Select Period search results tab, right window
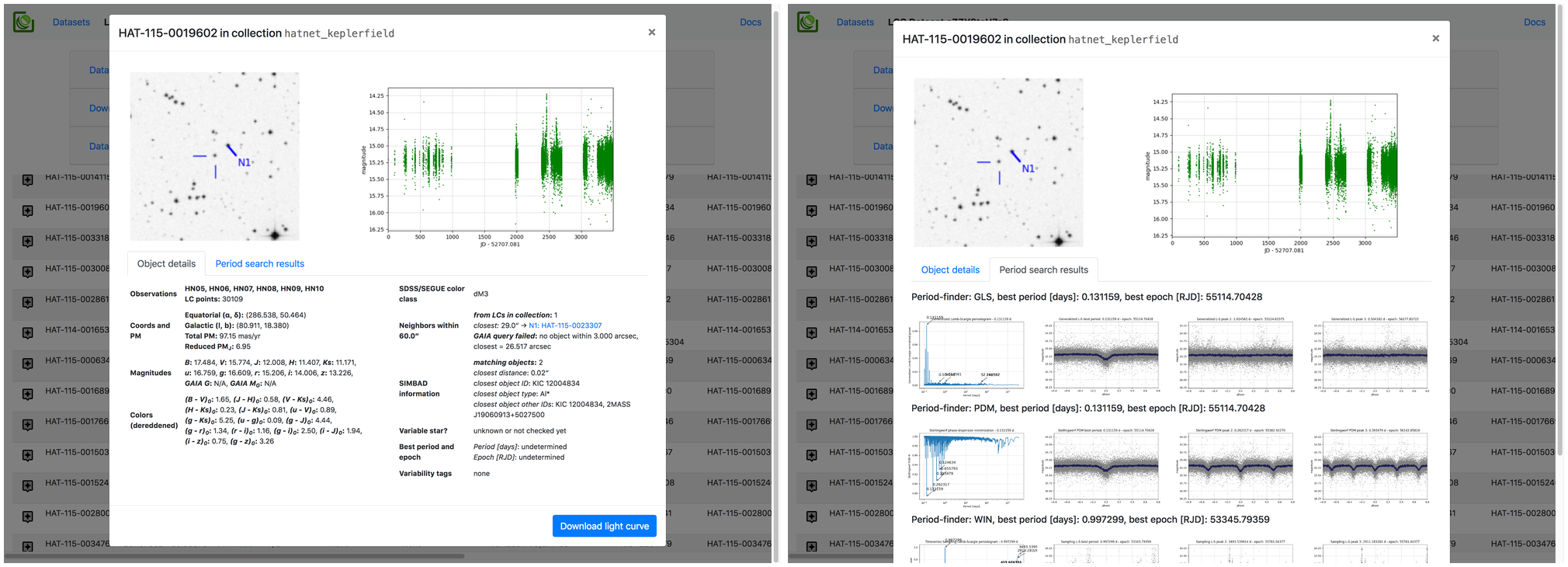Screen dimensions: 1568x567 click(1043, 270)
